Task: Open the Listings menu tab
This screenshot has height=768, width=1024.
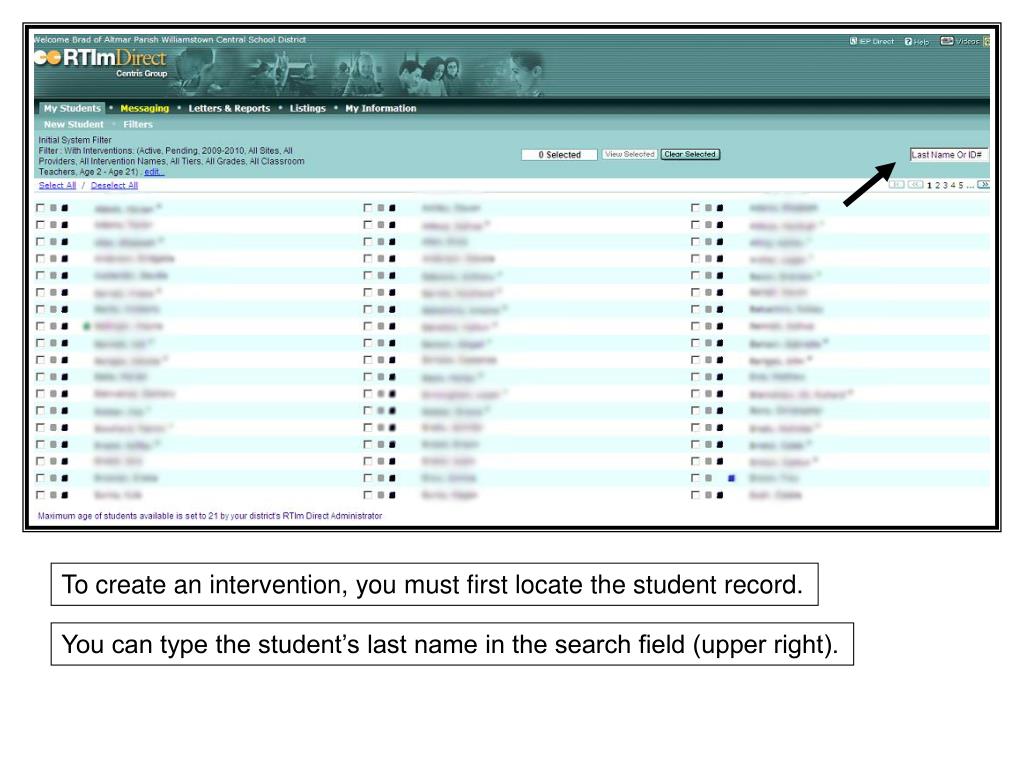Action: pos(307,108)
